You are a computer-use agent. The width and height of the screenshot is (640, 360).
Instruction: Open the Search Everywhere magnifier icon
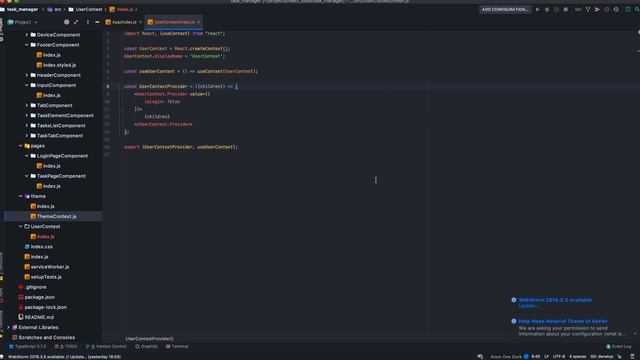pos(637,9)
